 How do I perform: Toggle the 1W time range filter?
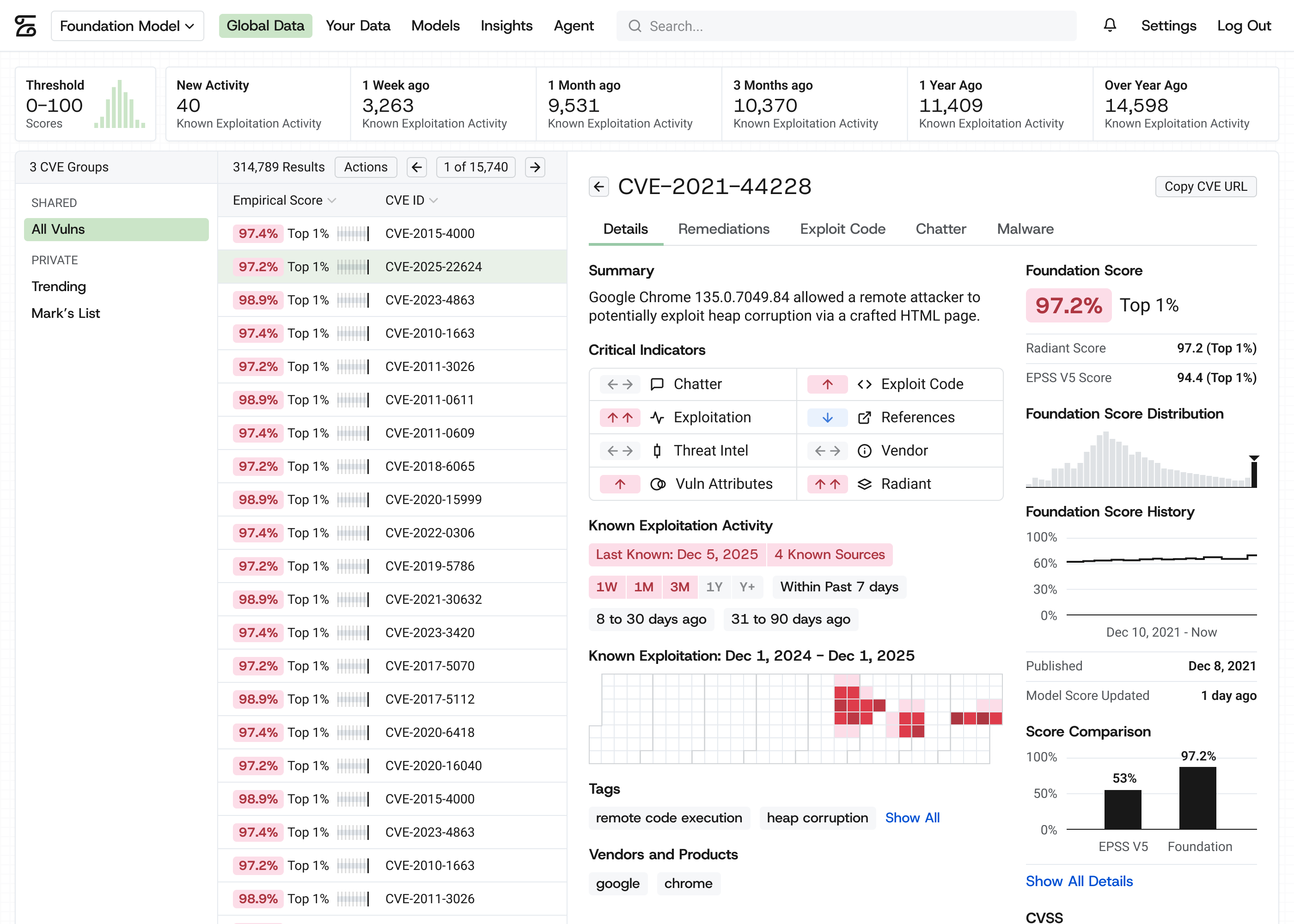tap(607, 587)
